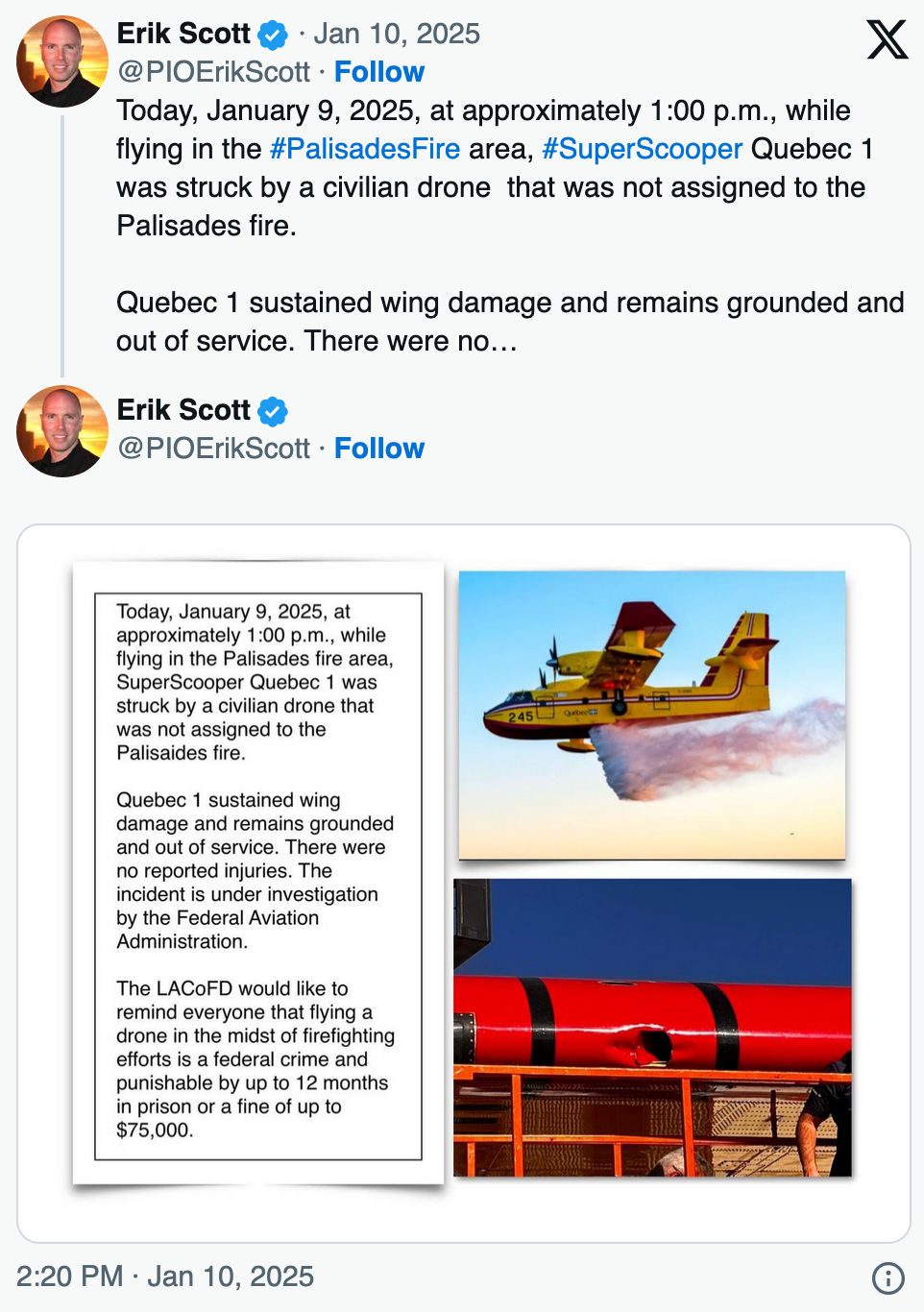The image size is (924, 1312).
Task: Follow Erik Scott from the top tweet
Action: click(379, 72)
